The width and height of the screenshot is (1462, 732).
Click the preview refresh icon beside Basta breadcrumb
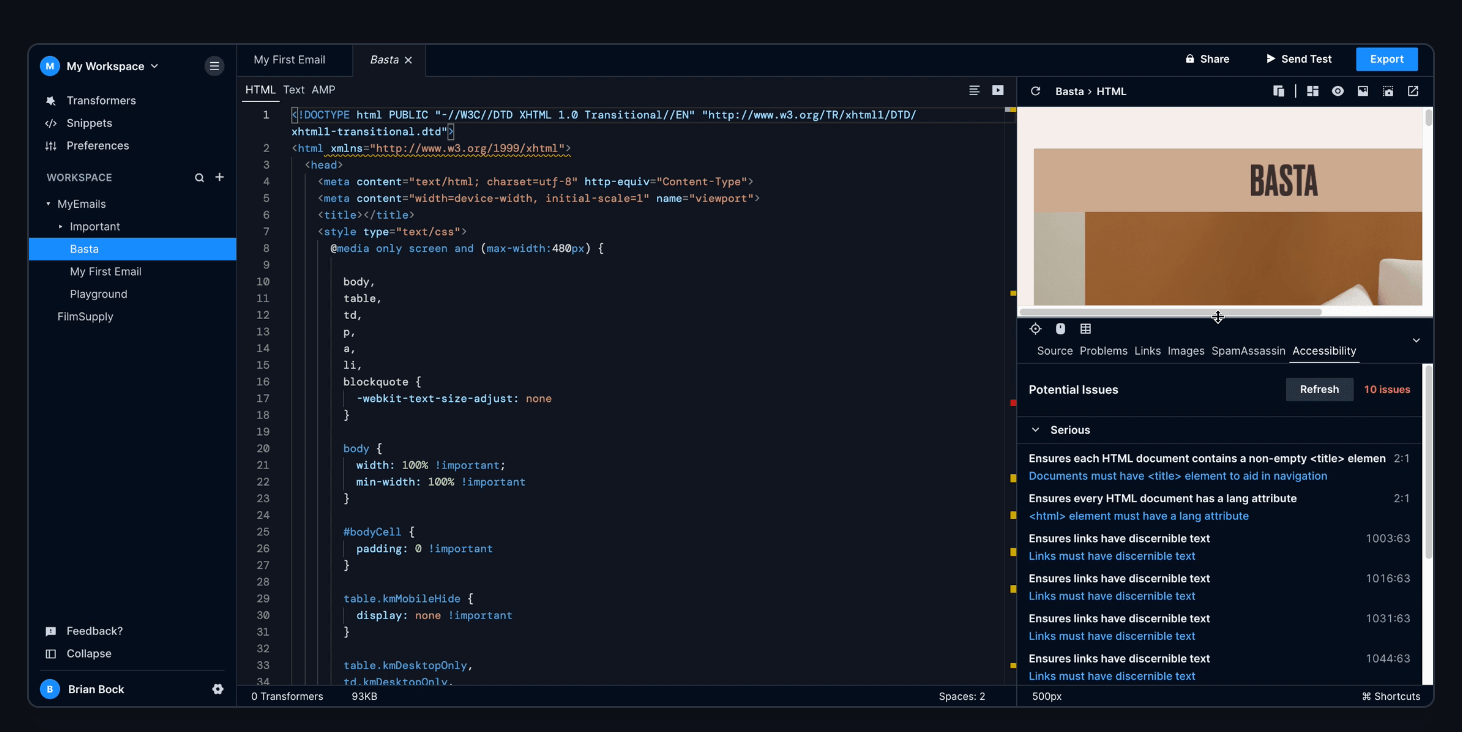pos(1036,91)
